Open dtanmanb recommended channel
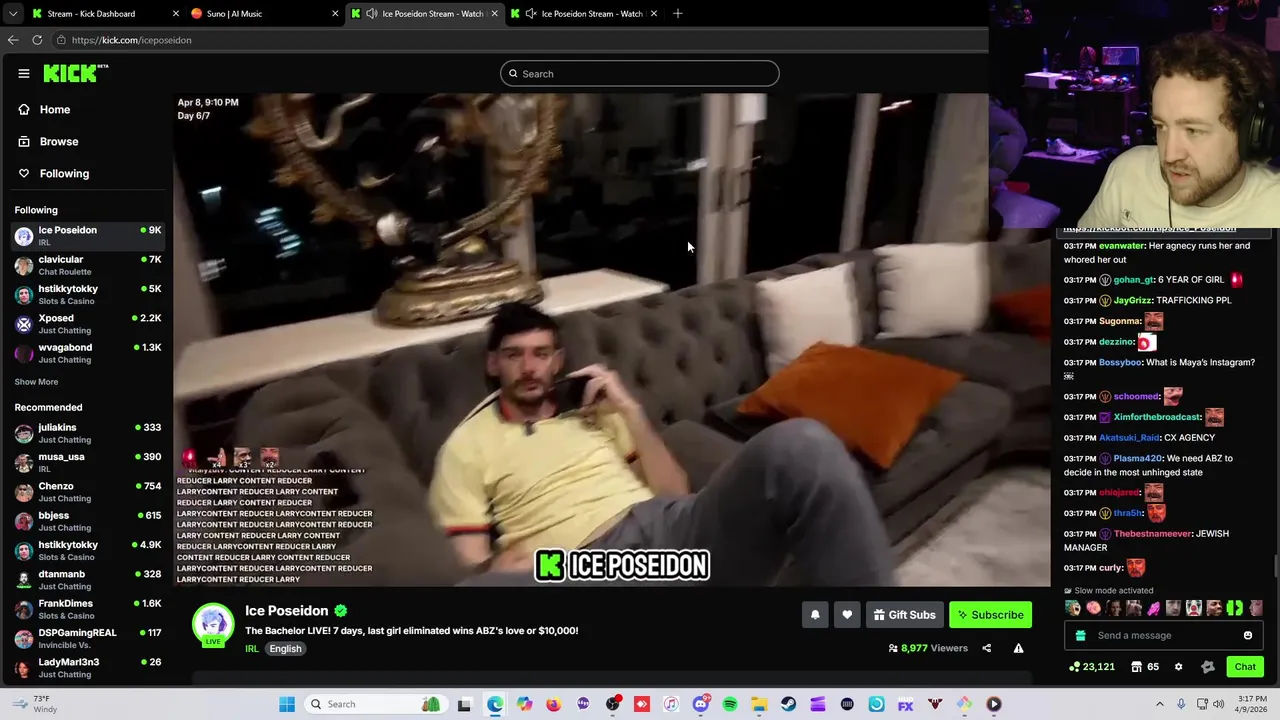This screenshot has height=720, width=1280. 88,580
